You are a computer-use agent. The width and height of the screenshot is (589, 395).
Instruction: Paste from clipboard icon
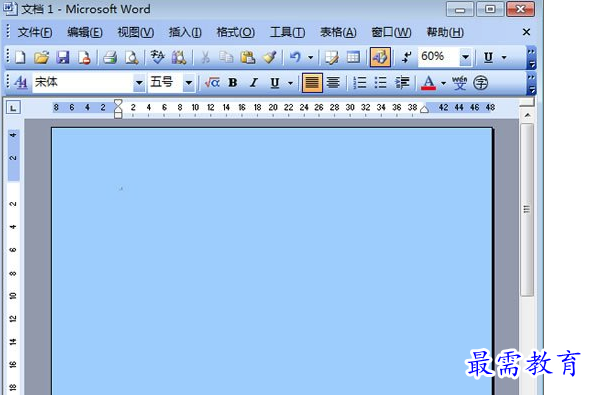click(x=248, y=57)
